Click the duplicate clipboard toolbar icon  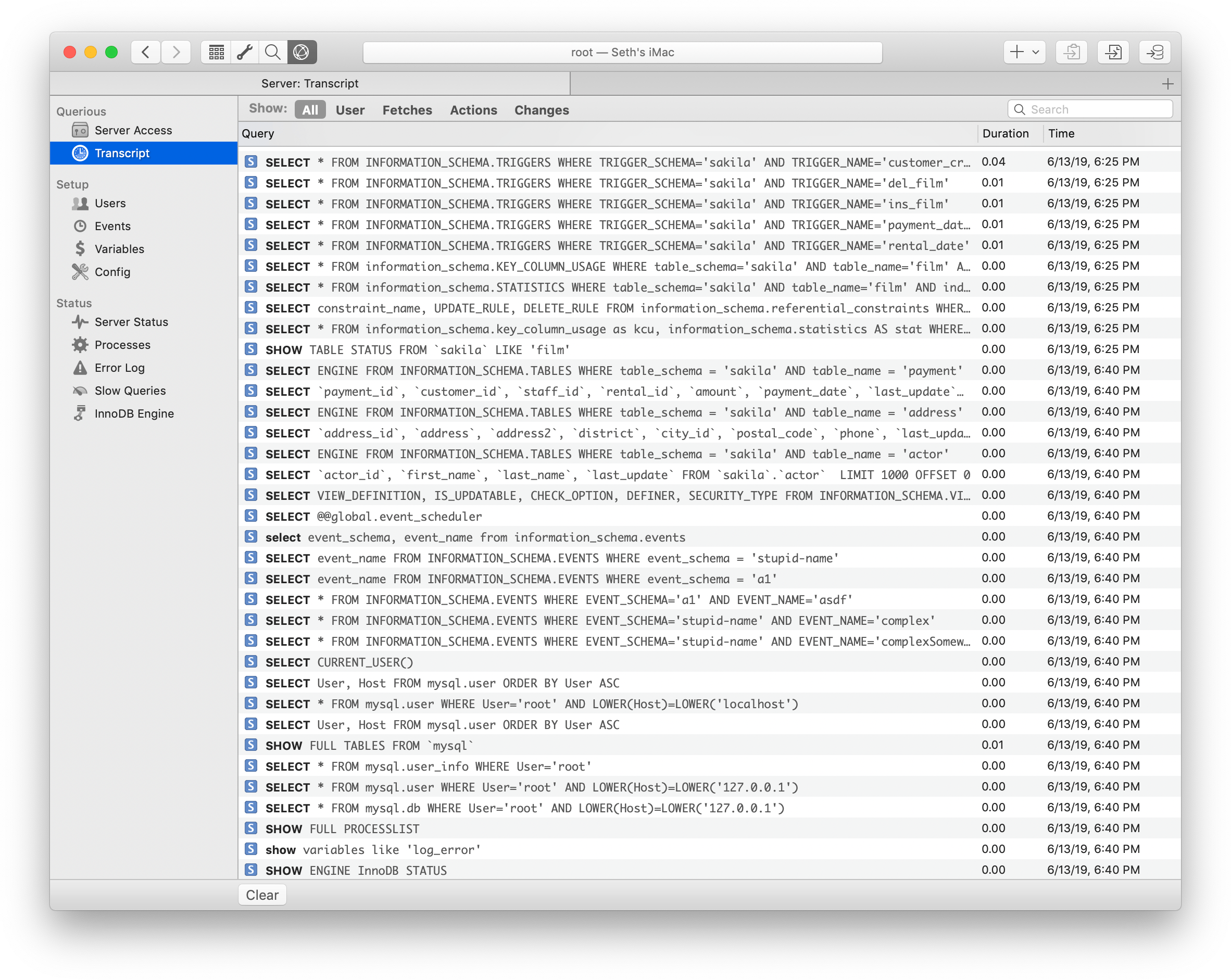[x=1071, y=52]
